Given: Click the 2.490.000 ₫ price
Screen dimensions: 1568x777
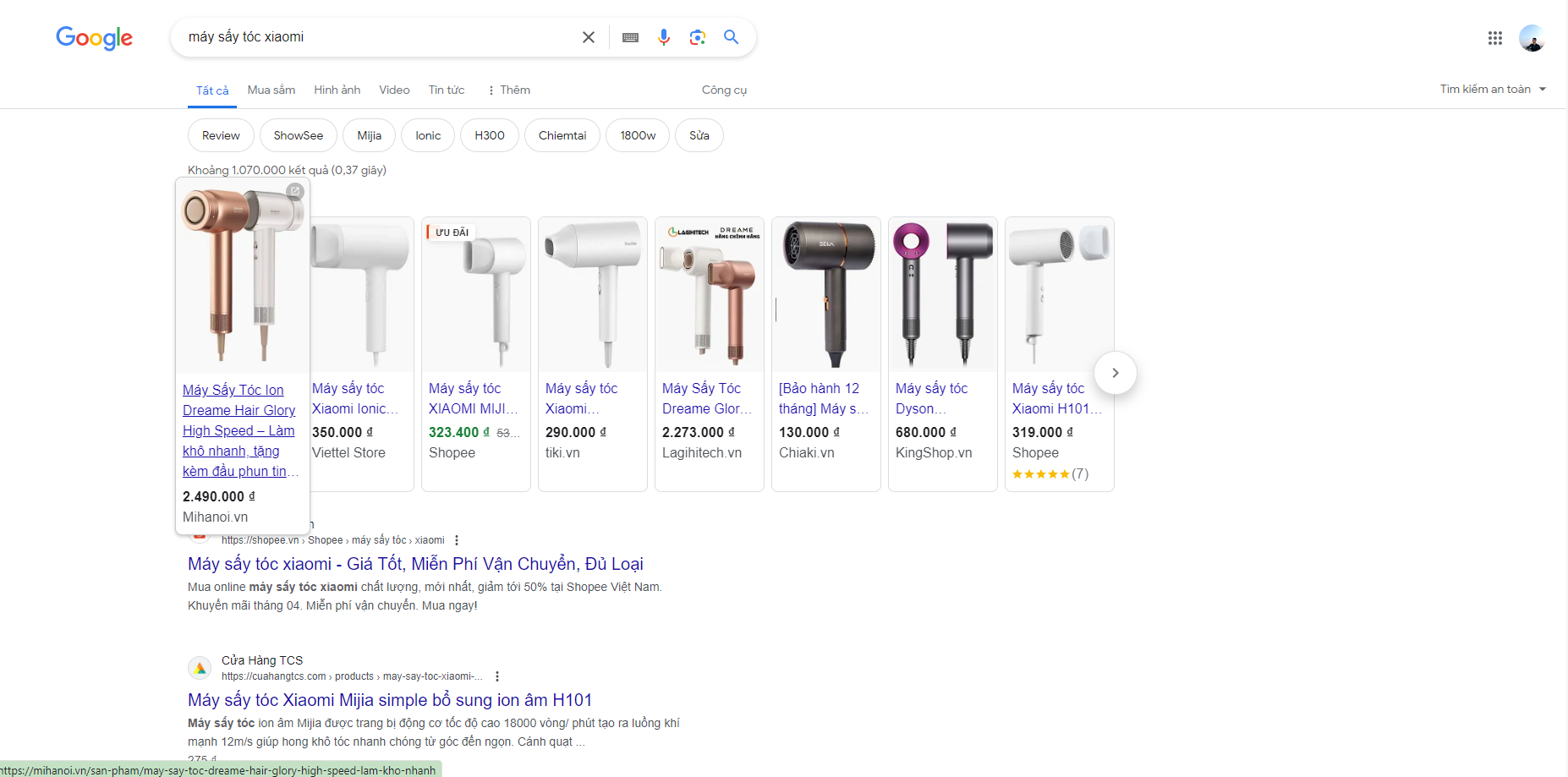Looking at the screenshot, I should point(219,496).
